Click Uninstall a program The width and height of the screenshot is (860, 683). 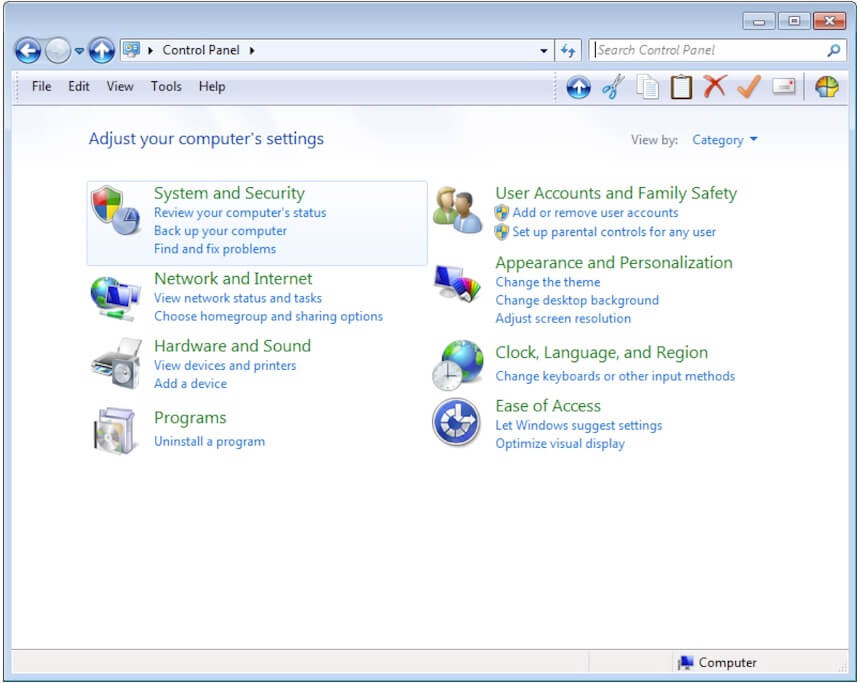point(210,442)
